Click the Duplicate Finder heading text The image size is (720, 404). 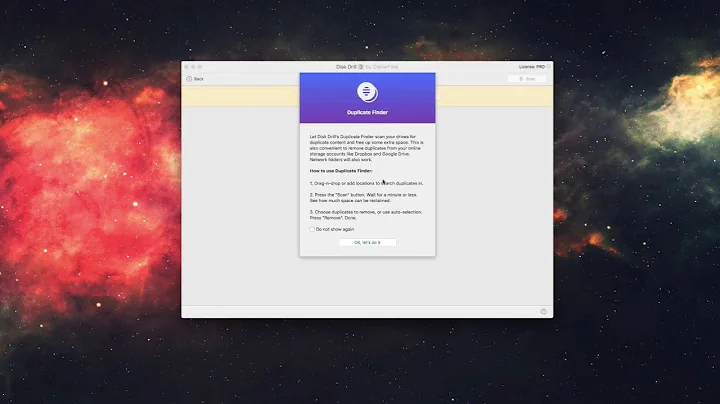coord(367,112)
